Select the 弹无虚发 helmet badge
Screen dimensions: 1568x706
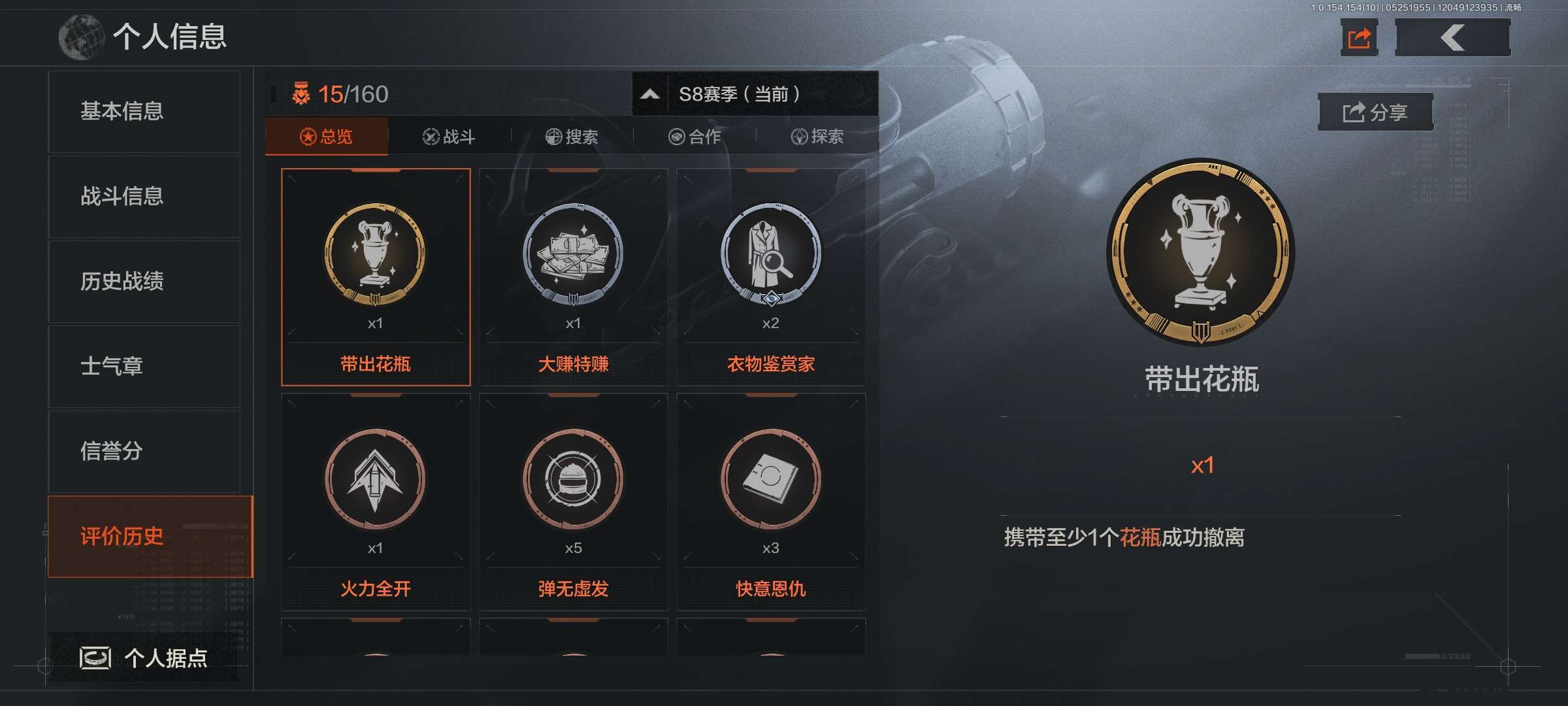573,502
